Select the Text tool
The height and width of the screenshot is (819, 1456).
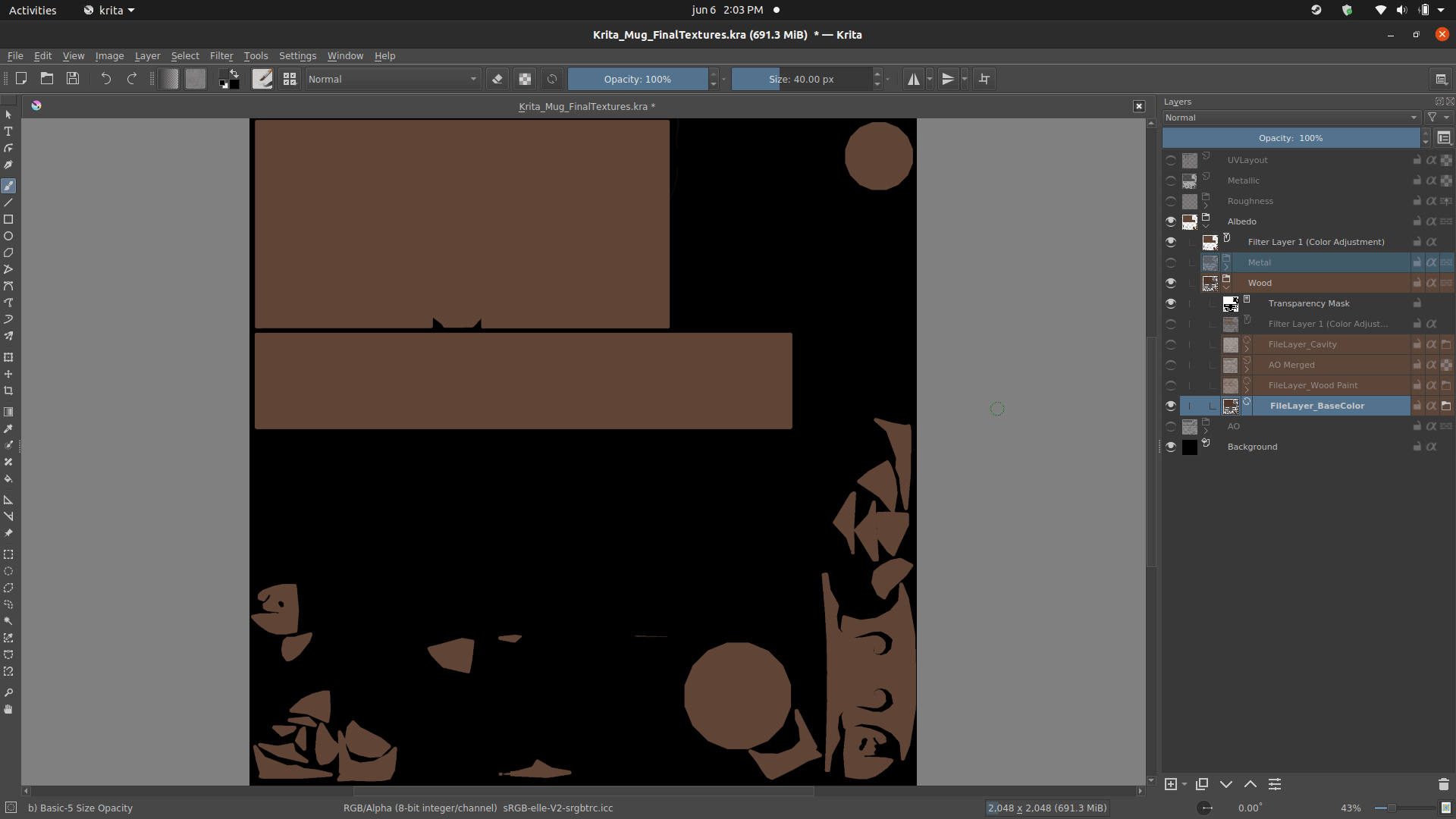pyautogui.click(x=8, y=130)
